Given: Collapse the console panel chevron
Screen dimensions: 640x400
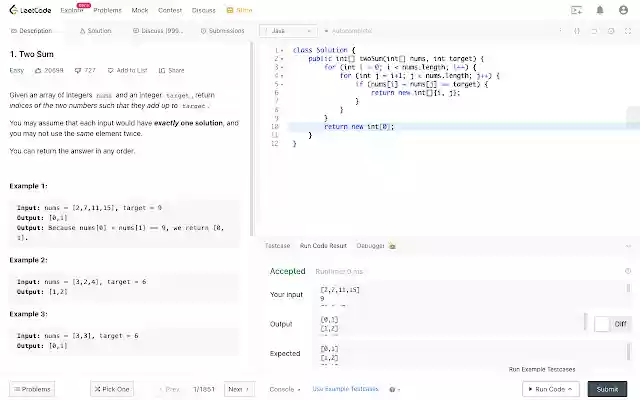Looking at the screenshot, I should click(x=628, y=246).
